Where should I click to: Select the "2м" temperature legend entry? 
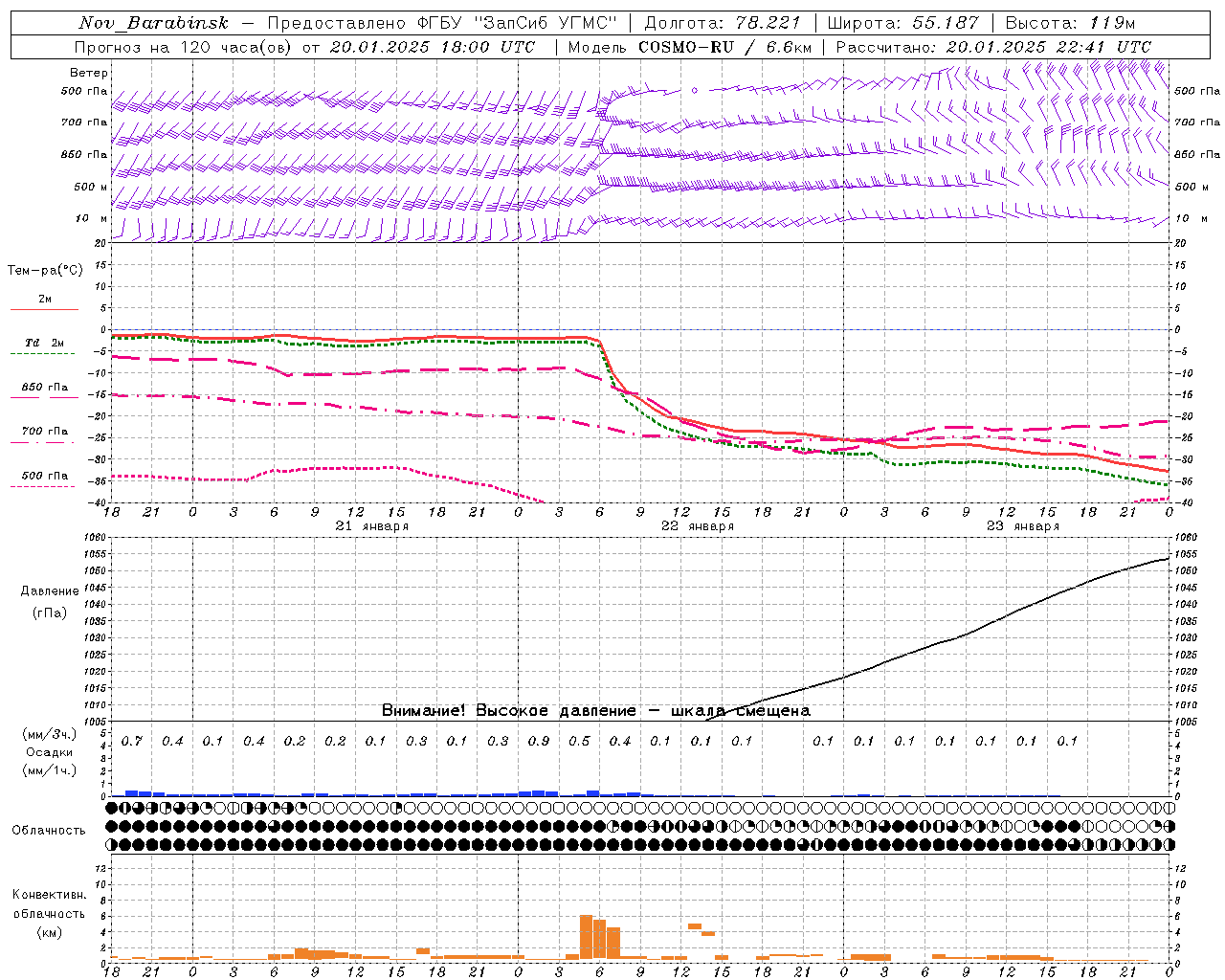[45, 299]
